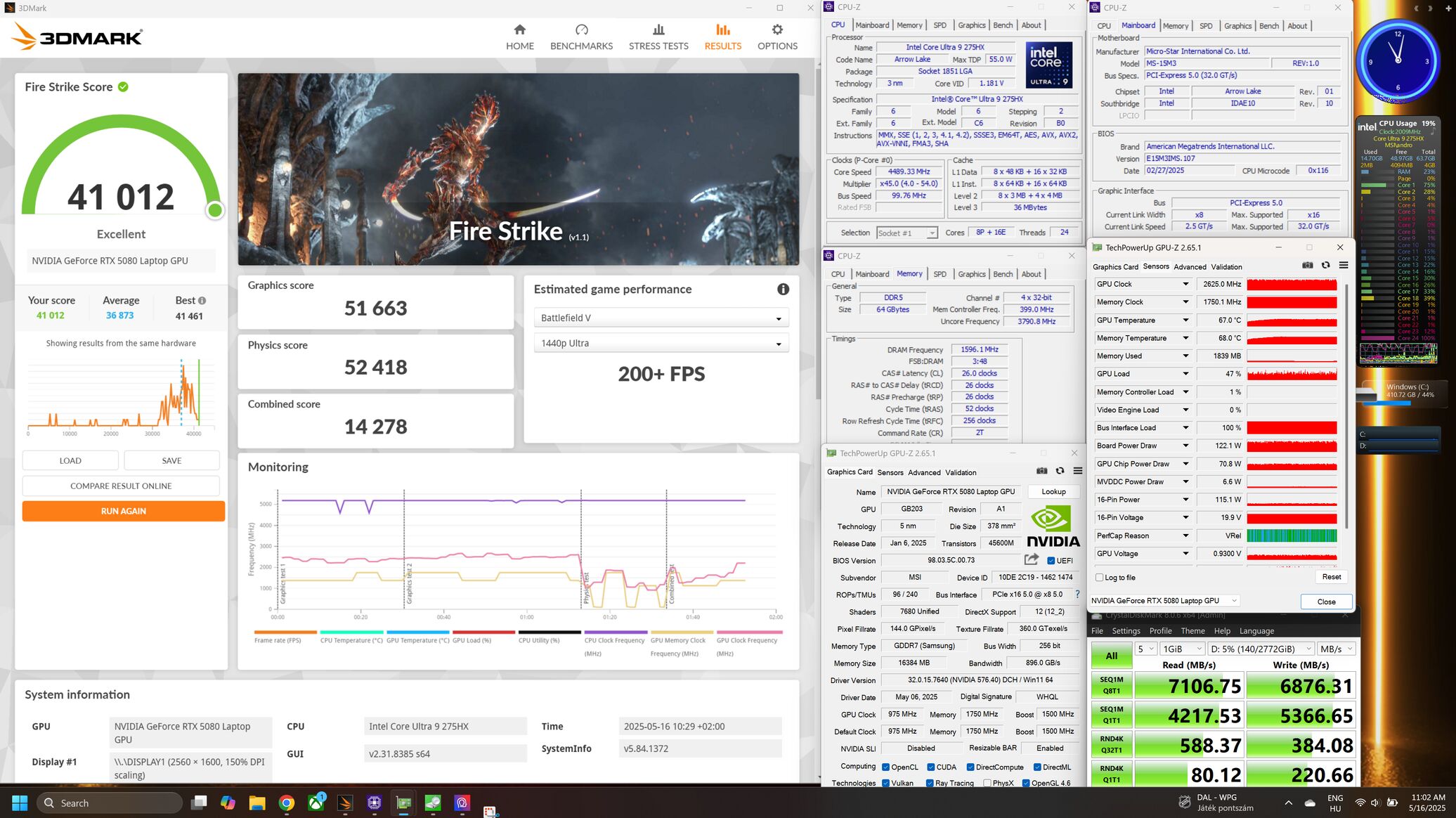Toggle the DirectCompute checkbox

click(x=970, y=767)
